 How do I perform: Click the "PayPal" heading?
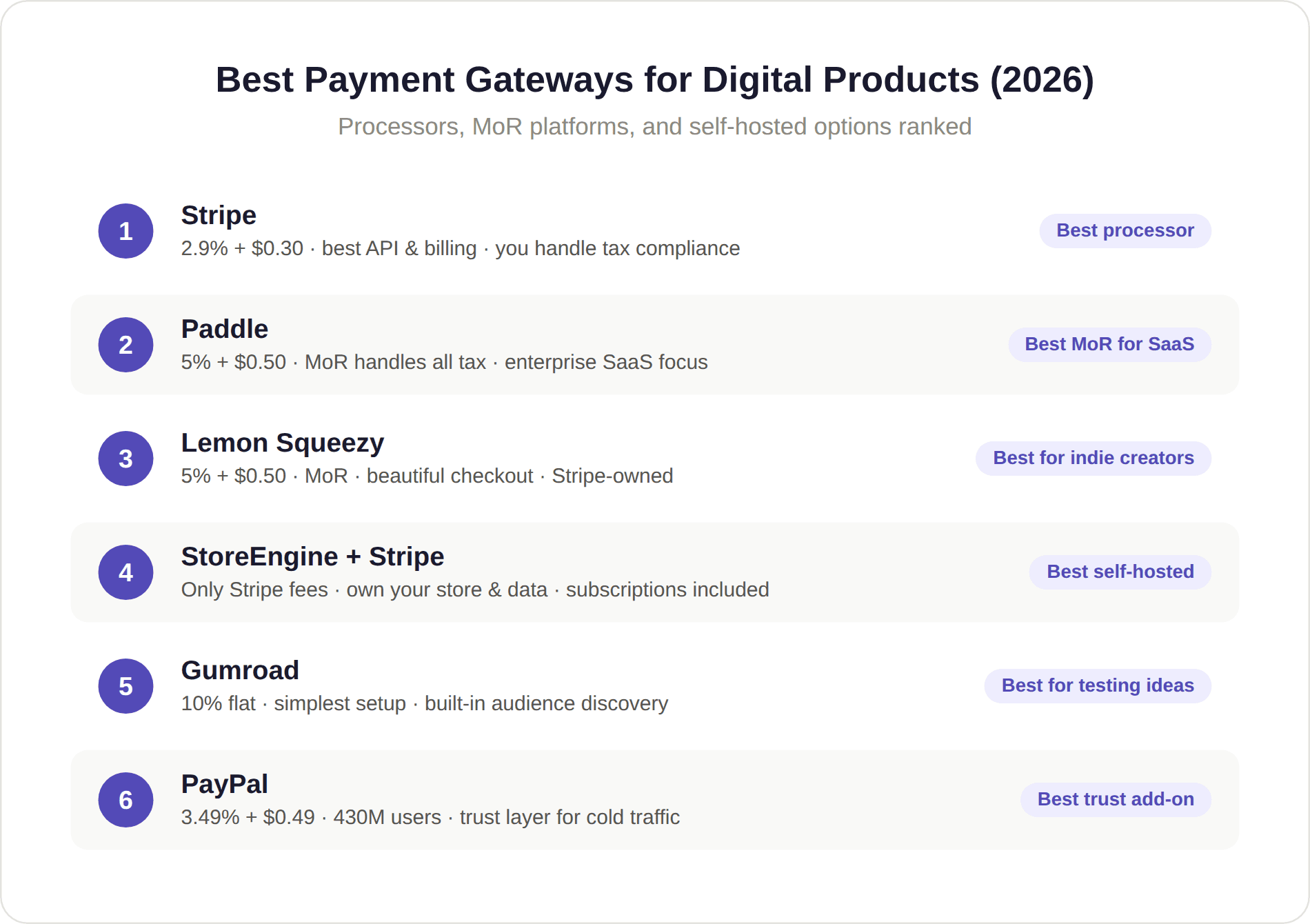pos(225,785)
